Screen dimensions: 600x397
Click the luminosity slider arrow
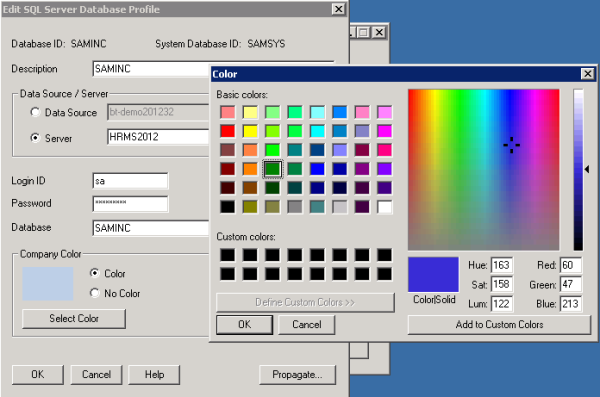[x=587, y=169]
